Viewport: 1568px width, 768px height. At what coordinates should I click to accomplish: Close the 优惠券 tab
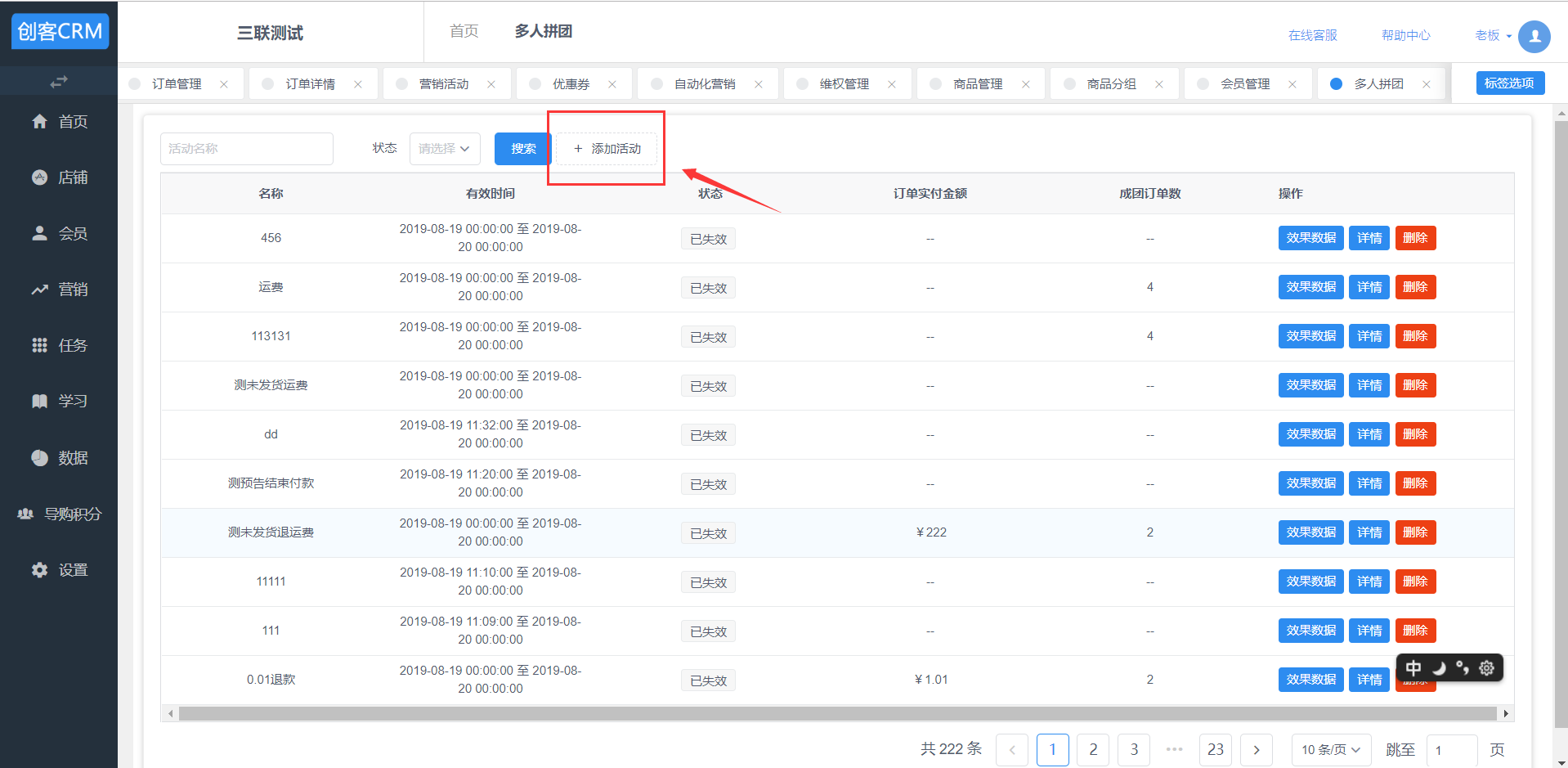(x=612, y=84)
